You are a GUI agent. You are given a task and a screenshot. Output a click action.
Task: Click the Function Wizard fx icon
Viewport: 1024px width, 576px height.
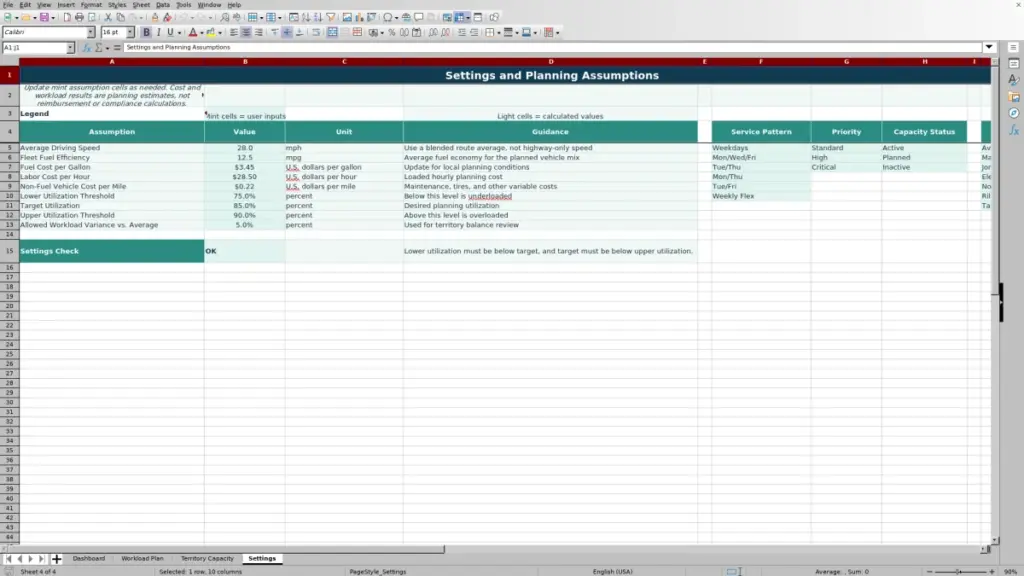coord(87,47)
